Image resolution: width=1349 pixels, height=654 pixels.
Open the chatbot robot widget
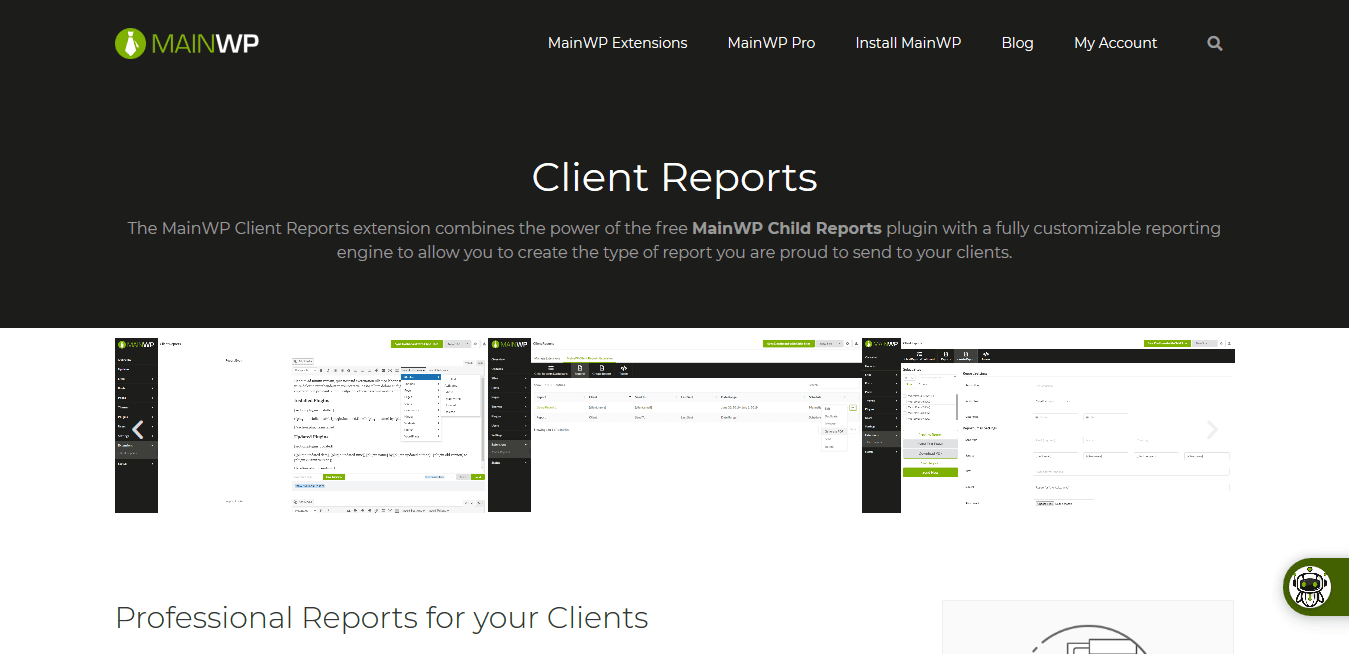click(x=1310, y=586)
